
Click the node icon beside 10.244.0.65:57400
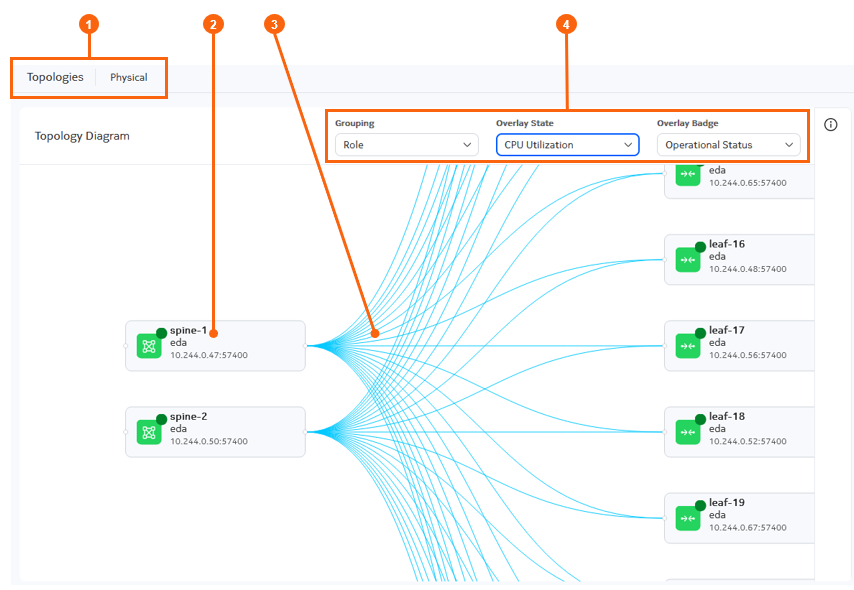tap(688, 174)
